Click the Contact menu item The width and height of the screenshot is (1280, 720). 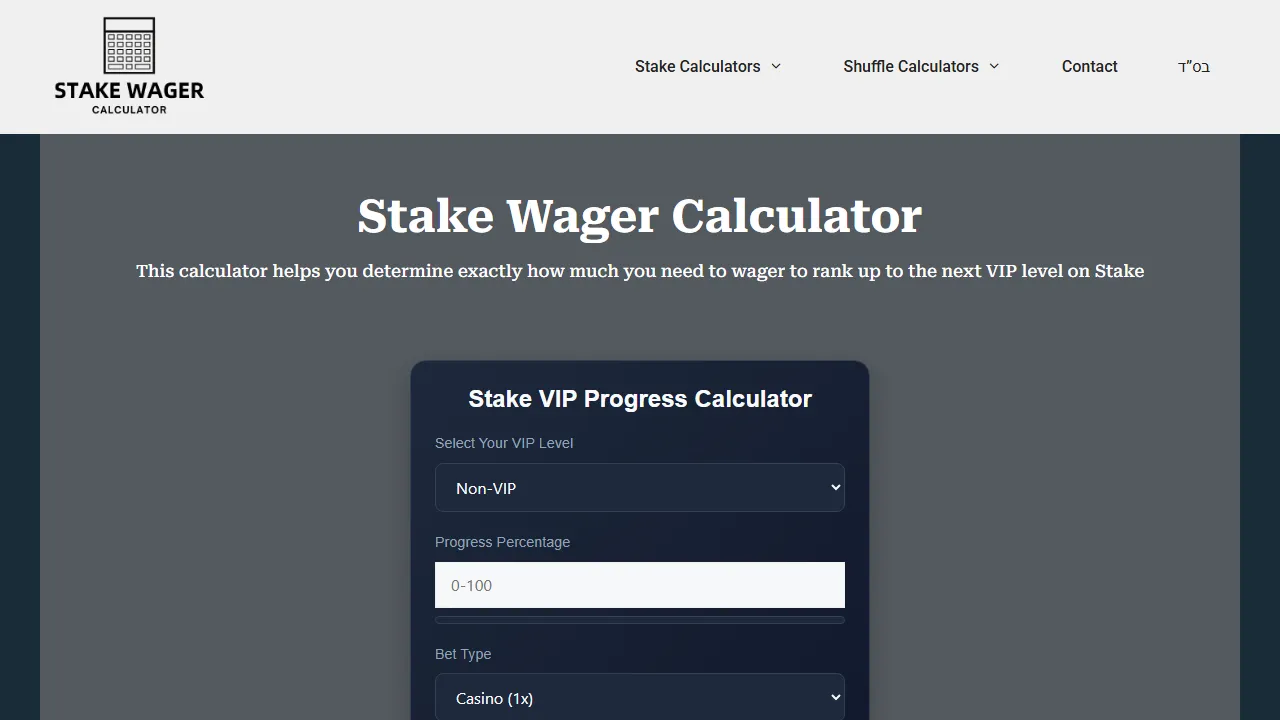(1089, 66)
